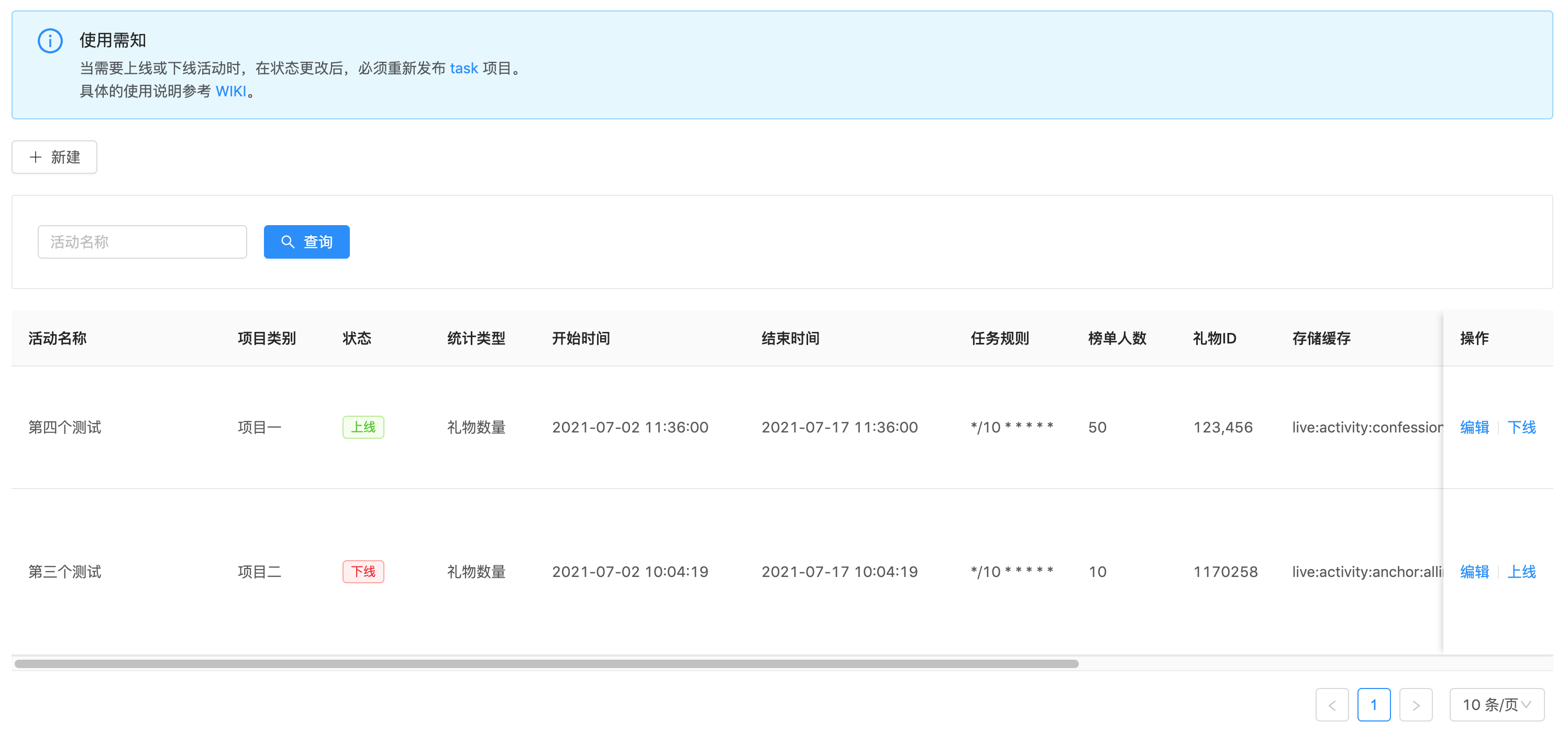Click the 活动名称 column header
The width and height of the screenshot is (1568, 733).
pyautogui.click(x=58, y=338)
